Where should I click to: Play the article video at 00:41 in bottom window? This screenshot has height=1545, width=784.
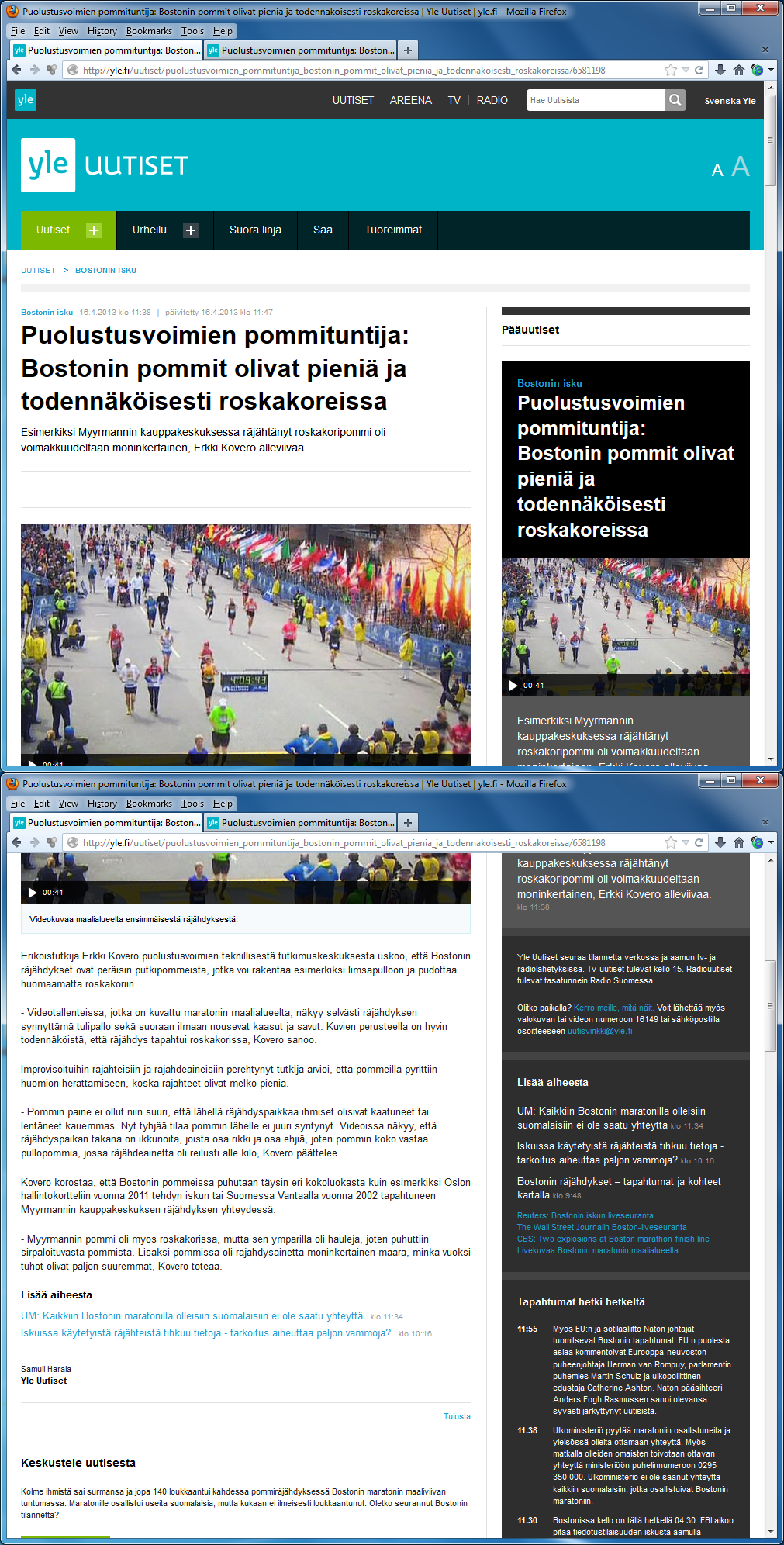(x=33, y=893)
